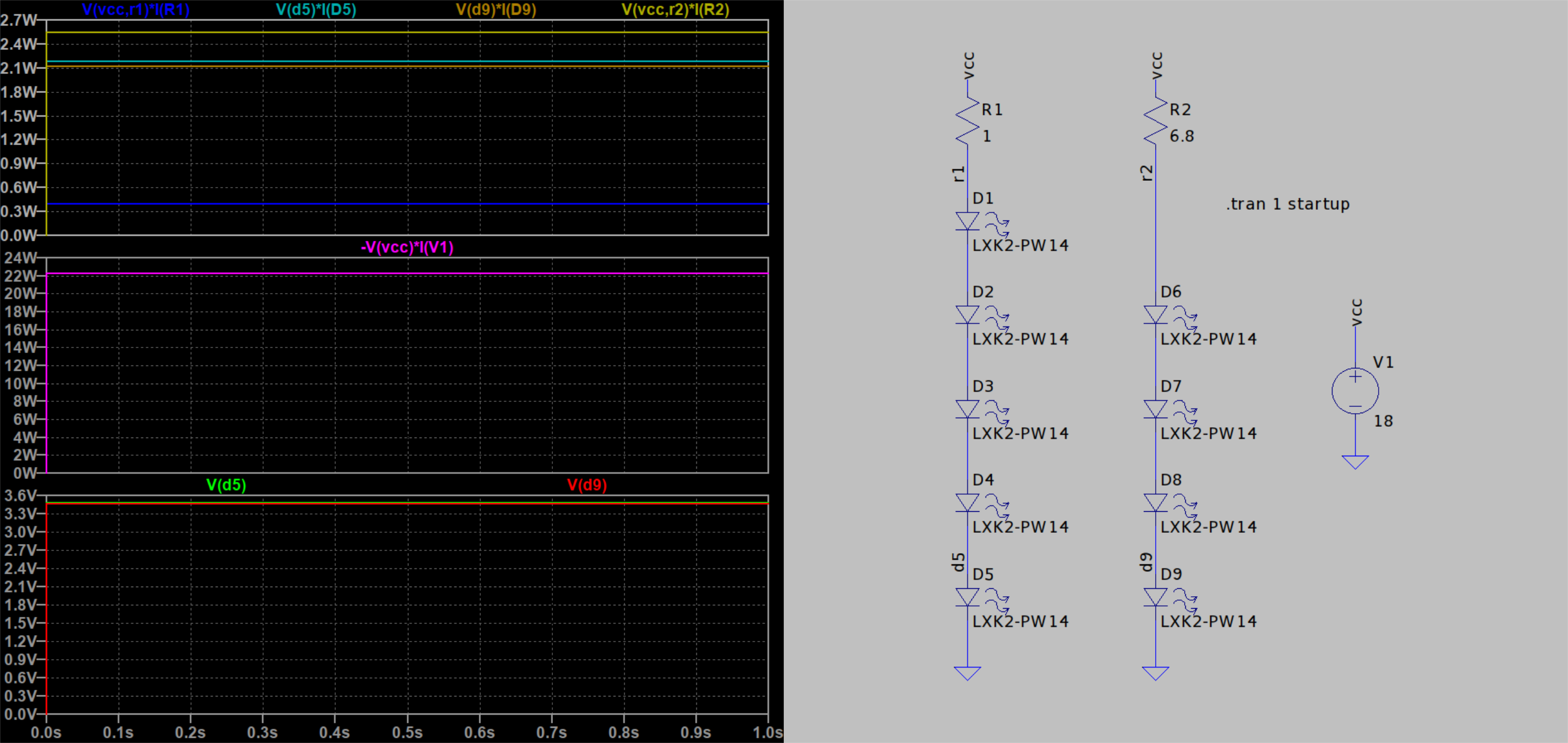Click the 22W axis label
The height and width of the screenshot is (743, 1568).
[20, 275]
